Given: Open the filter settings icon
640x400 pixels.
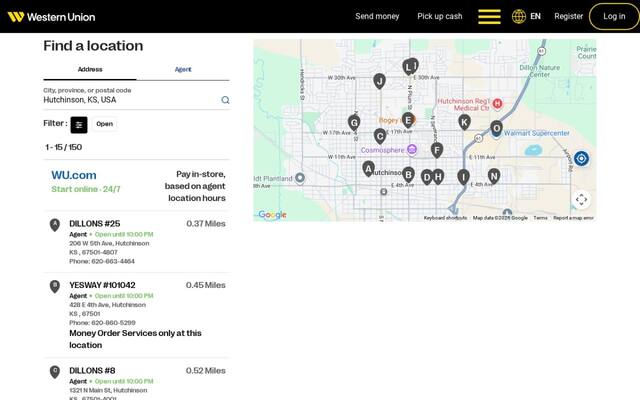Looking at the screenshot, I should pos(79,124).
